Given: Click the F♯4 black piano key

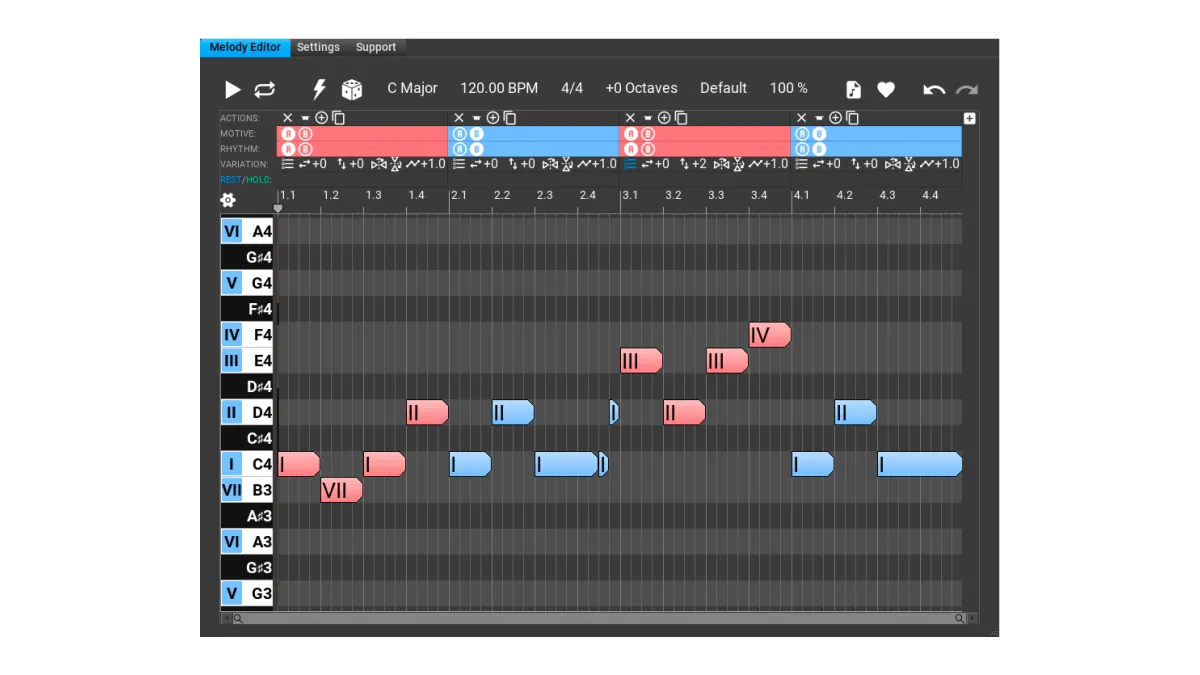Looking at the screenshot, I should pyautogui.click(x=247, y=309).
